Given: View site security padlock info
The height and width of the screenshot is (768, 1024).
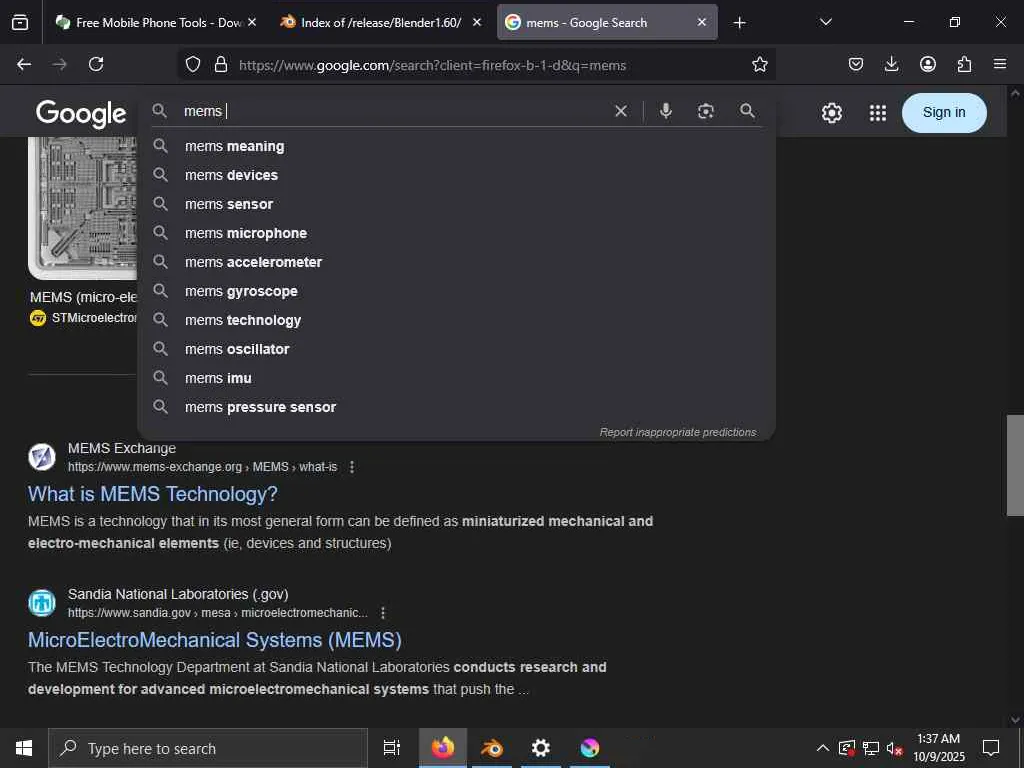Looking at the screenshot, I should [x=221, y=64].
